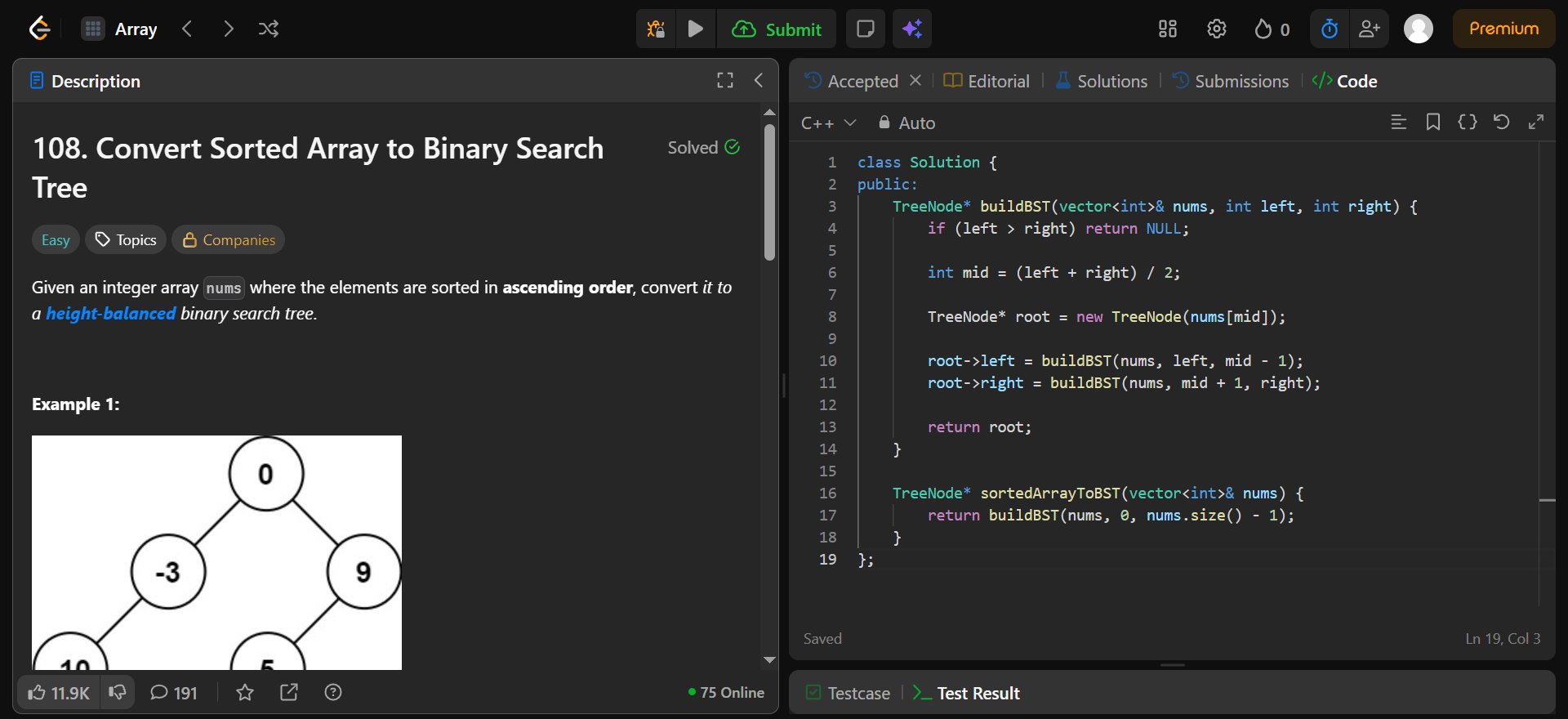Close the Accepted tab
1568x719 pixels.
[915, 80]
